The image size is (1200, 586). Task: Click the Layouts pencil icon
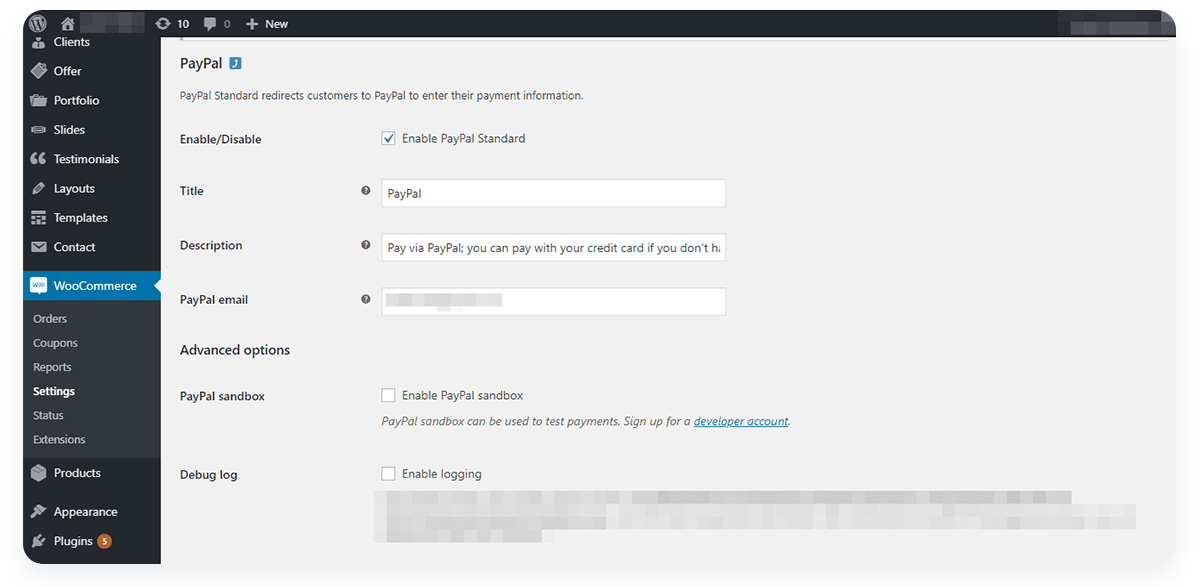(x=39, y=188)
